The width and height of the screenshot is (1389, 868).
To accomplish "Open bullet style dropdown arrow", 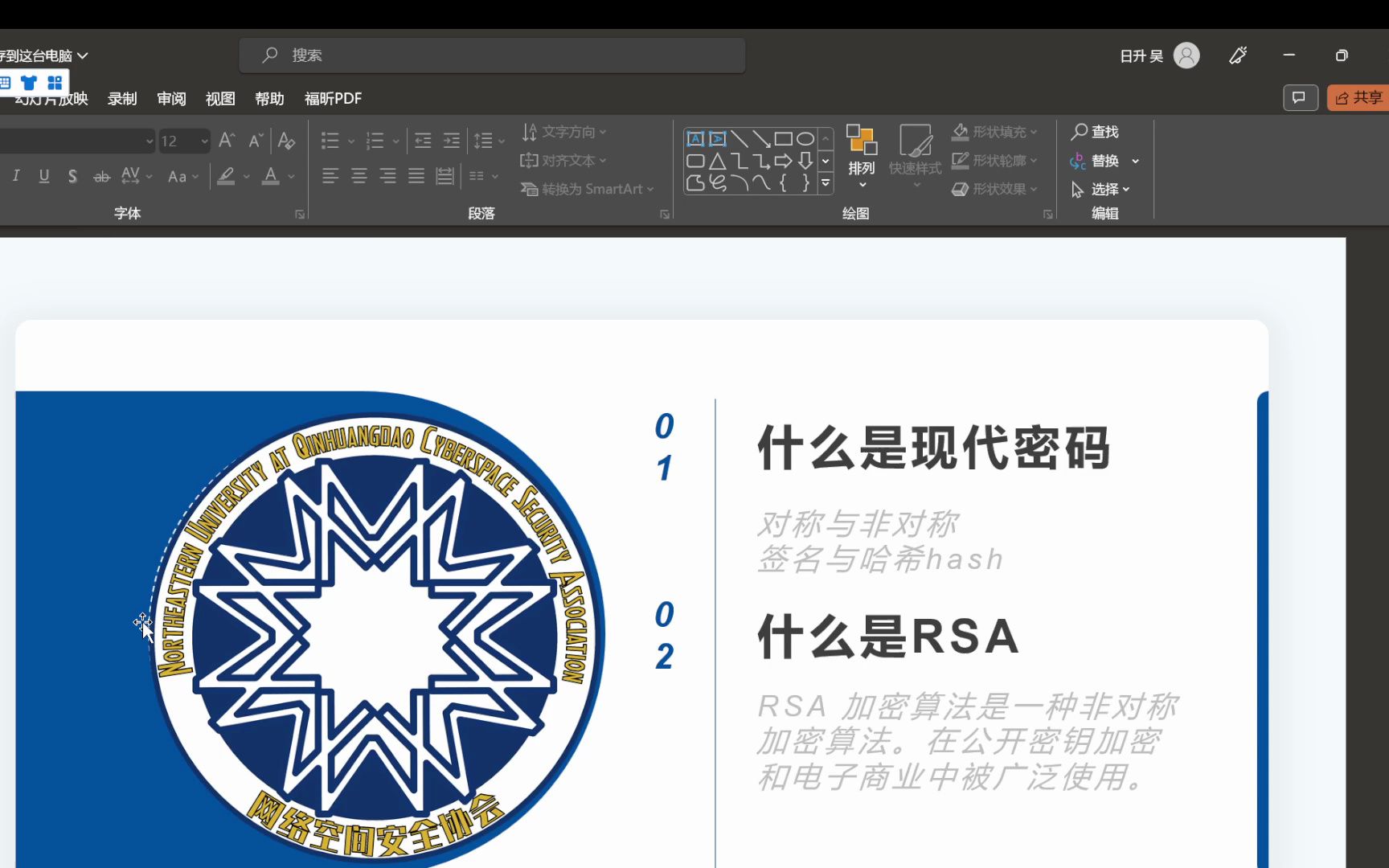I will 350,141.
